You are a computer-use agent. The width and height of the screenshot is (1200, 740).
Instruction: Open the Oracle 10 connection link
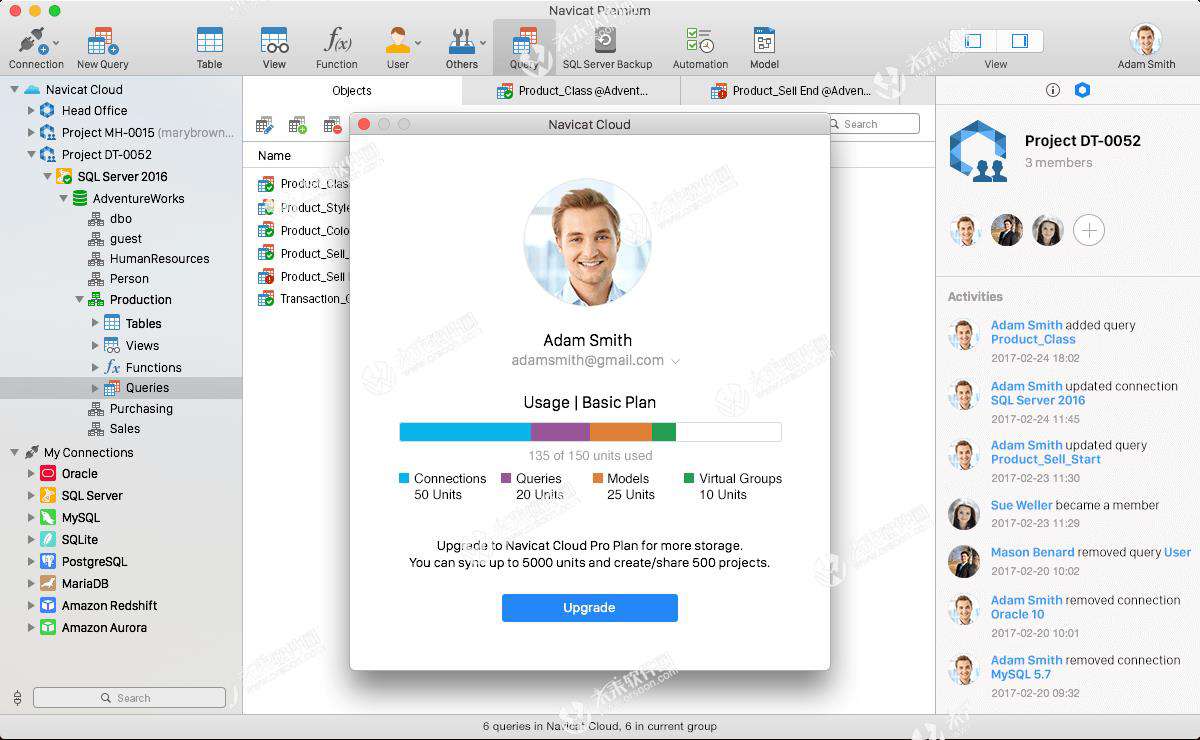click(1017, 615)
